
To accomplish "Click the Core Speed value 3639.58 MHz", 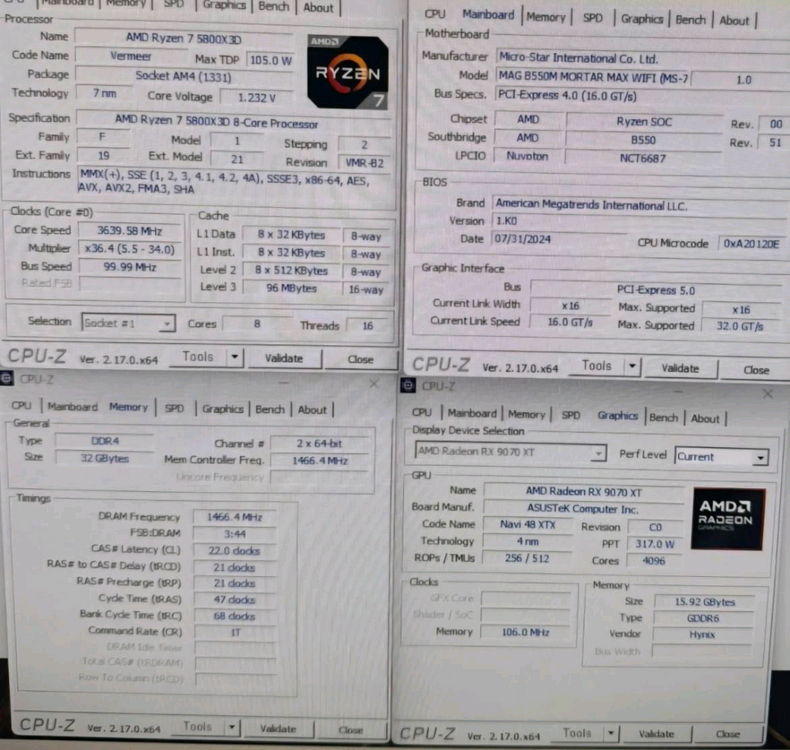I will [x=130, y=231].
